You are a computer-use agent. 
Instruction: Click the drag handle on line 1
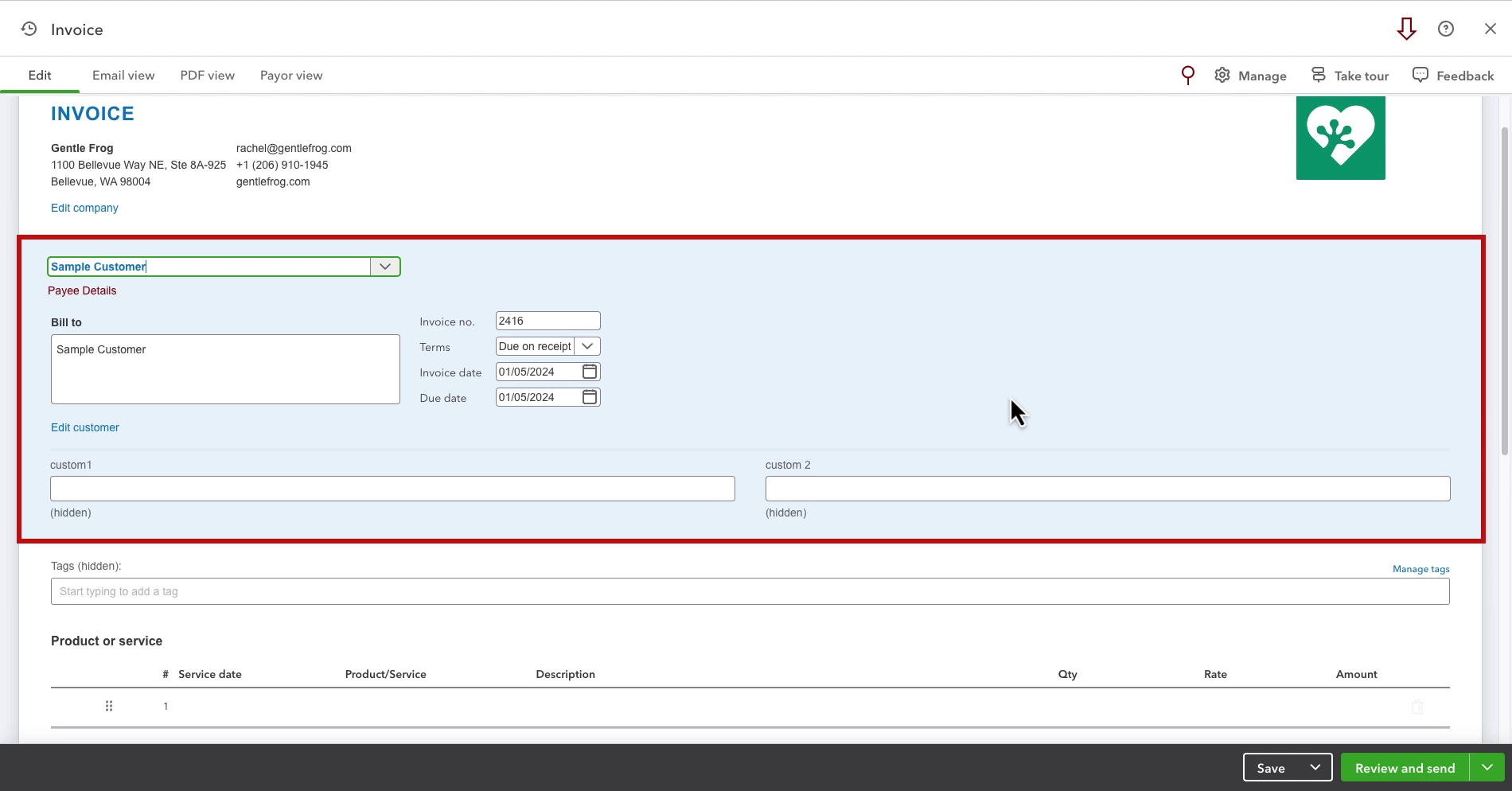coord(109,707)
